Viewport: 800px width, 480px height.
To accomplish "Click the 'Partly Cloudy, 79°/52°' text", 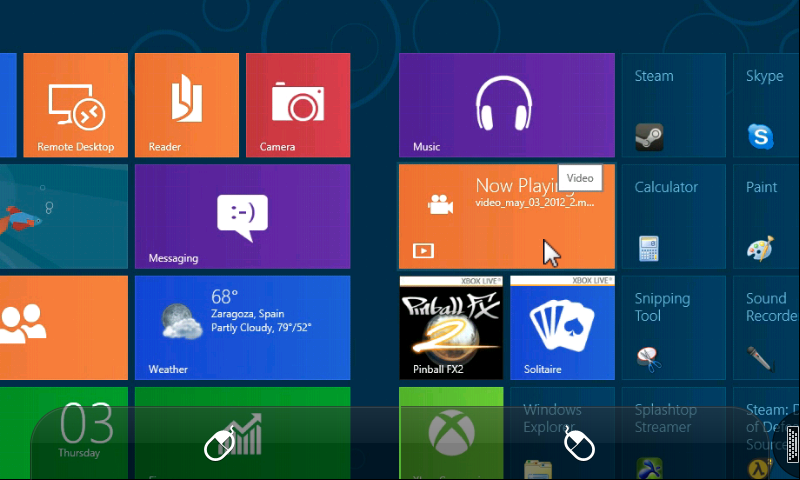I will (x=261, y=327).
